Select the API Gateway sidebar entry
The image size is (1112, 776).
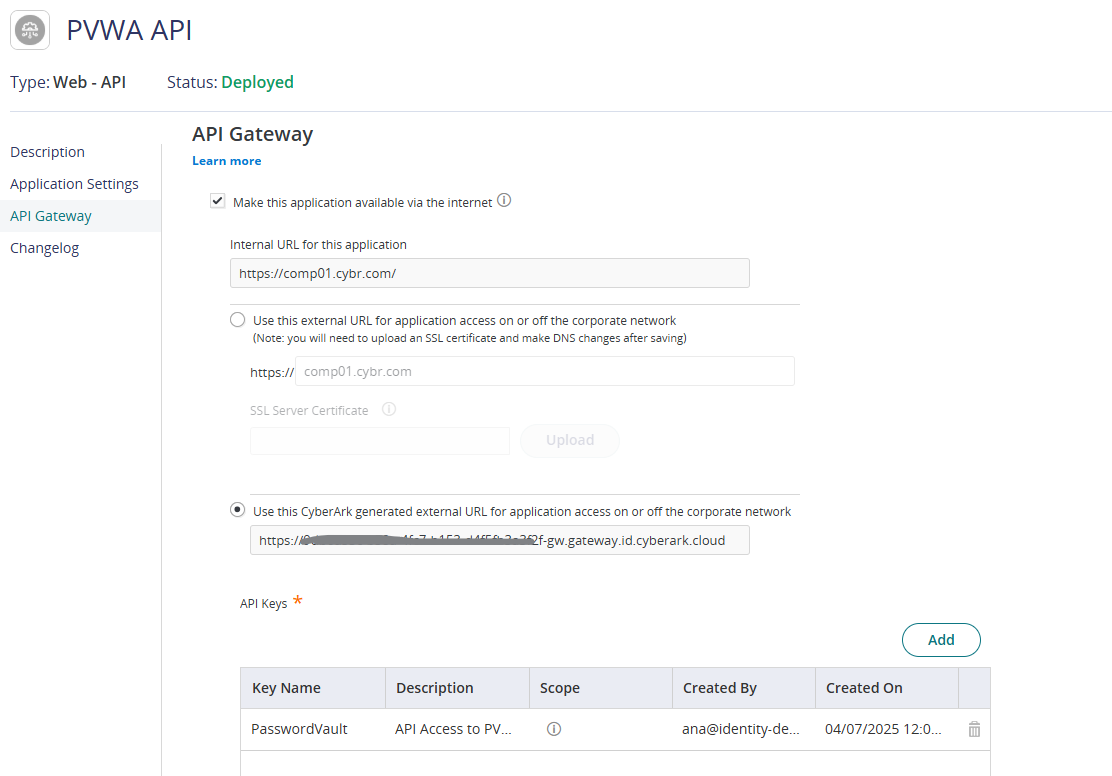pos(50,215)
